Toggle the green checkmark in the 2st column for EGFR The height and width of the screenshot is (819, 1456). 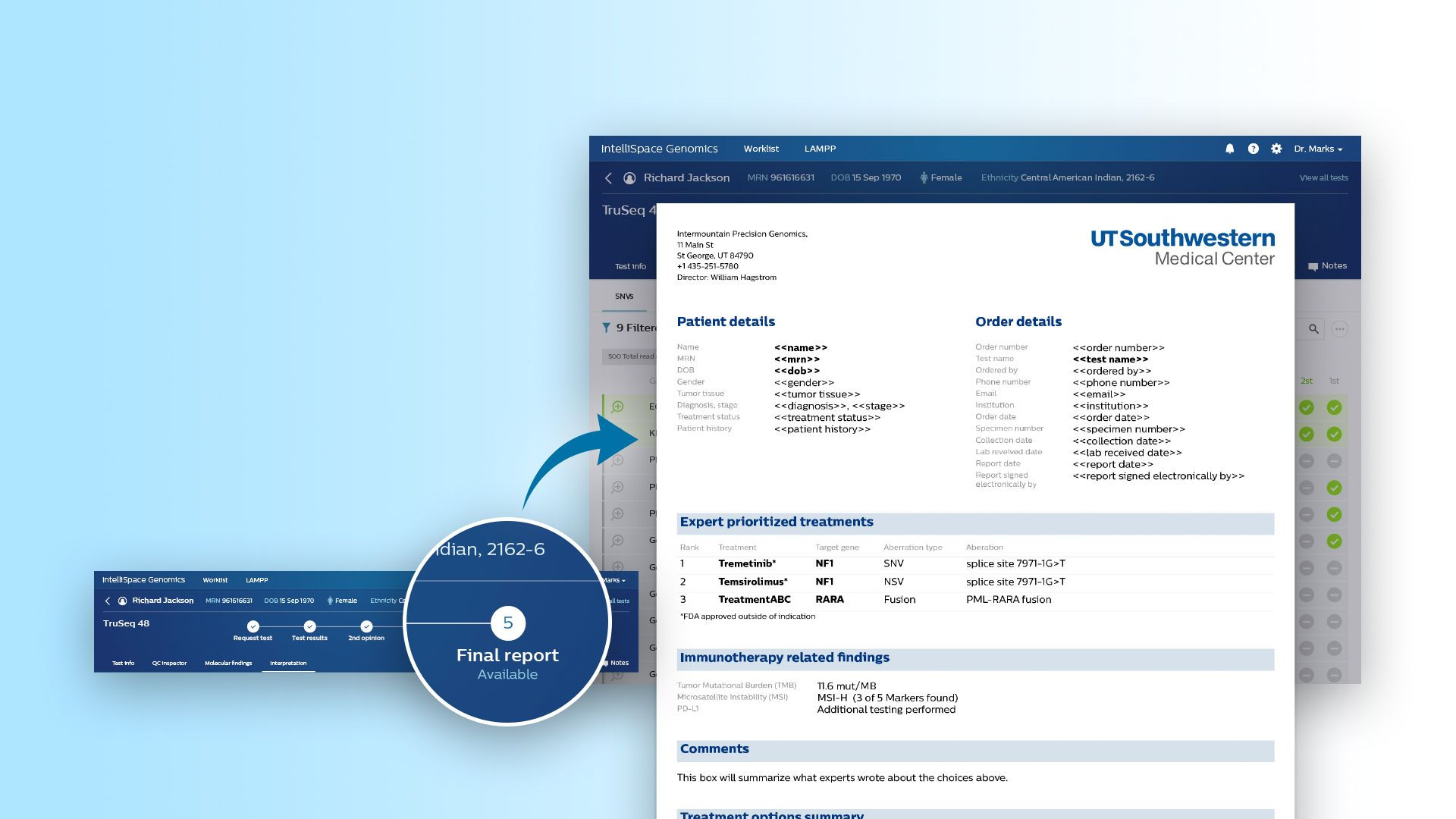(1307, 407)
